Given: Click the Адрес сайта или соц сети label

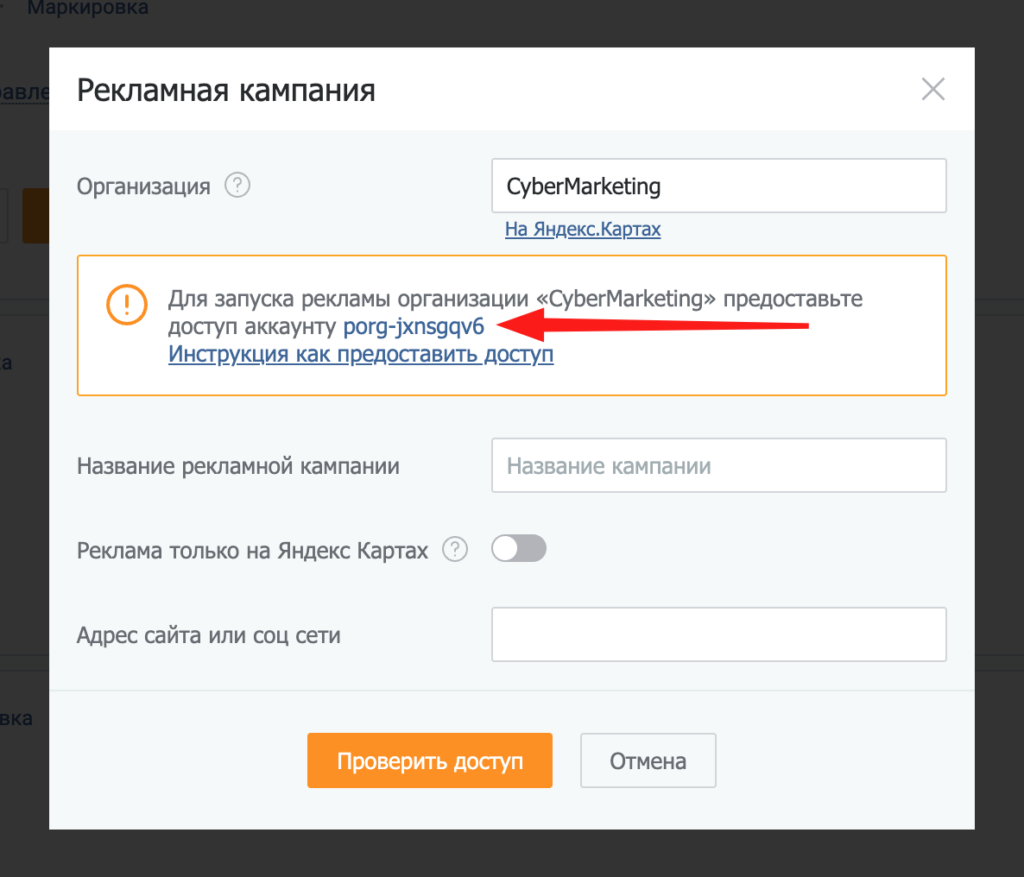Looking at the screenshot, I should pyautogui.click(x=209, y=635).
